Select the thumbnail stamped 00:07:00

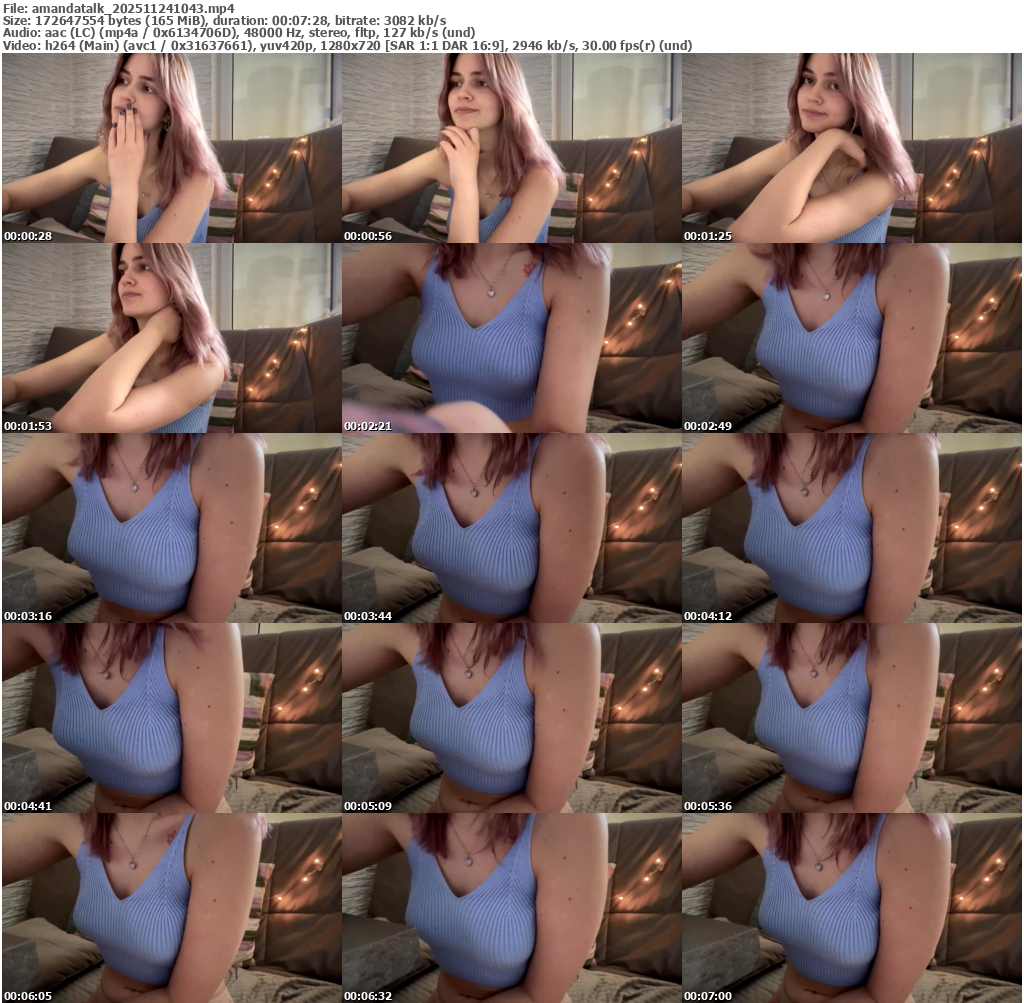tap(852, 908)
